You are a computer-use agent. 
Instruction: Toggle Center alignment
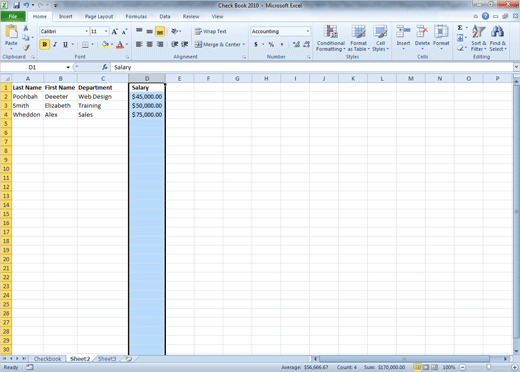pos(150,44)
